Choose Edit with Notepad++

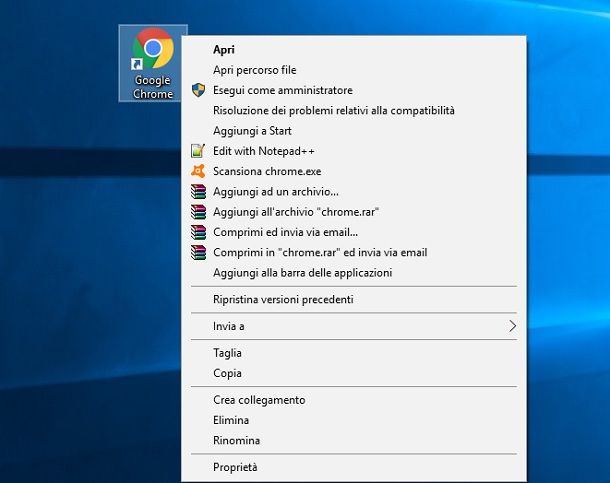[x=354, y=151]
